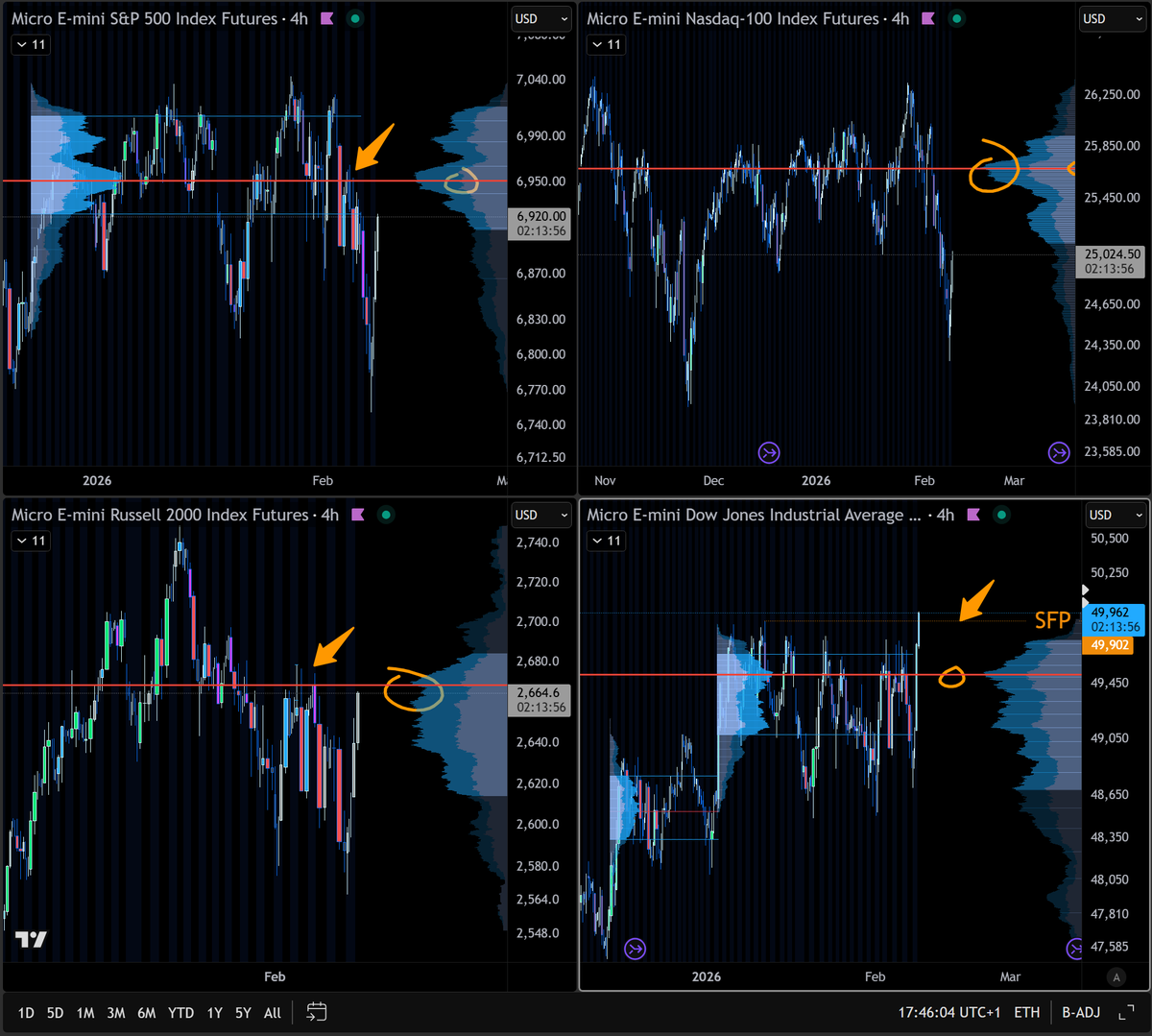The width and height of the screenshot is (1152, 1036).
Task: Select the 5Y time range
Action: coord(243,1012)
